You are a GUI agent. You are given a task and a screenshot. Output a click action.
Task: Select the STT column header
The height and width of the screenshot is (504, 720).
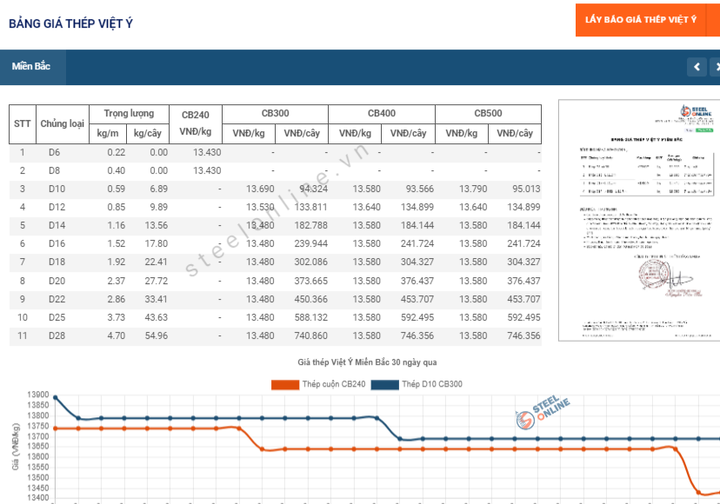click(x=22, y=124)
